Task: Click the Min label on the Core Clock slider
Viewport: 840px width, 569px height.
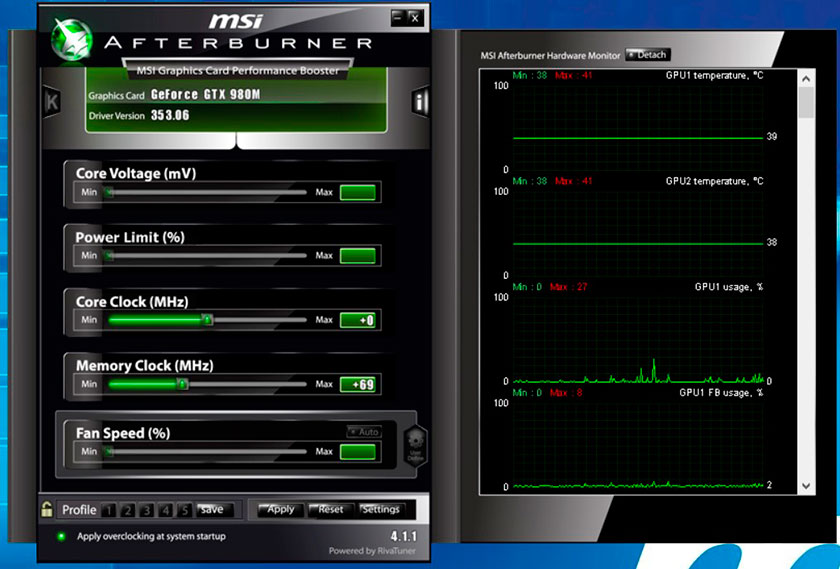Action: tap(89, 320)
